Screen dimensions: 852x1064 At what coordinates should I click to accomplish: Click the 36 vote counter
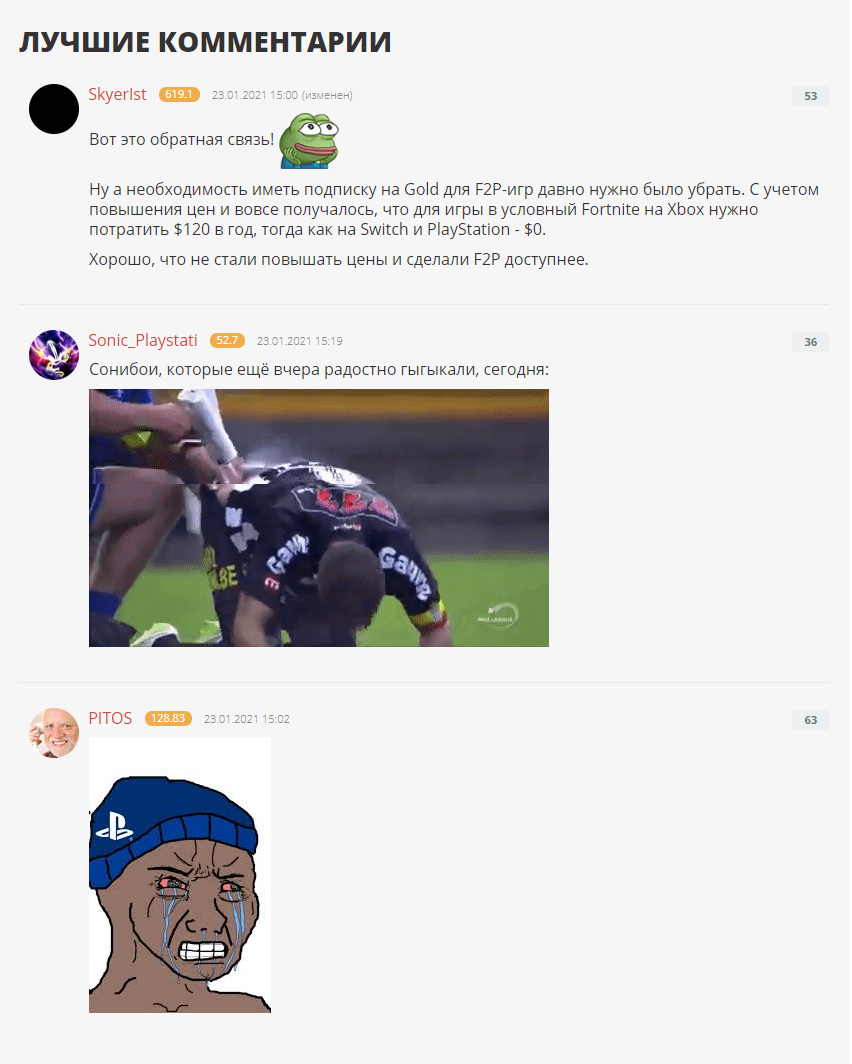[x=810, y=341]
